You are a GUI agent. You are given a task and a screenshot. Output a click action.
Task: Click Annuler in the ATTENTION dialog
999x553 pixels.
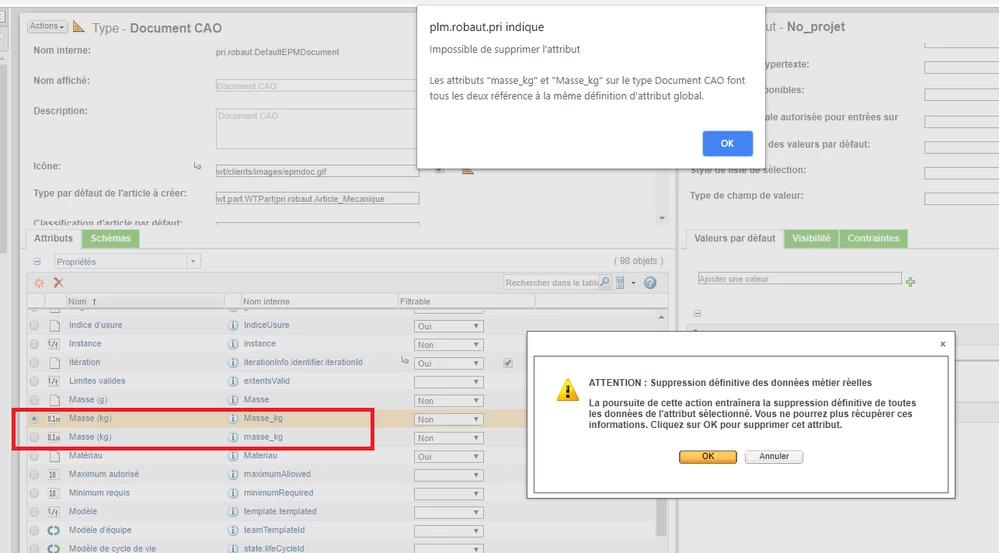(x=774, y=457)
